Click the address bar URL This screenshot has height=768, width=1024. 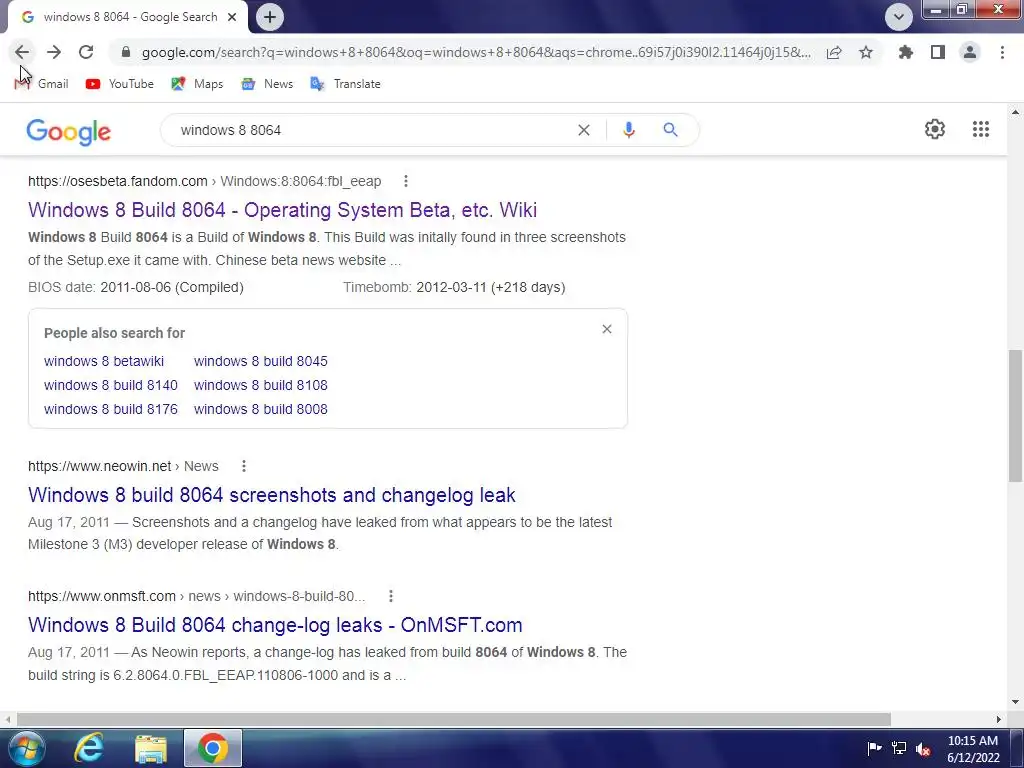[476, 52]
